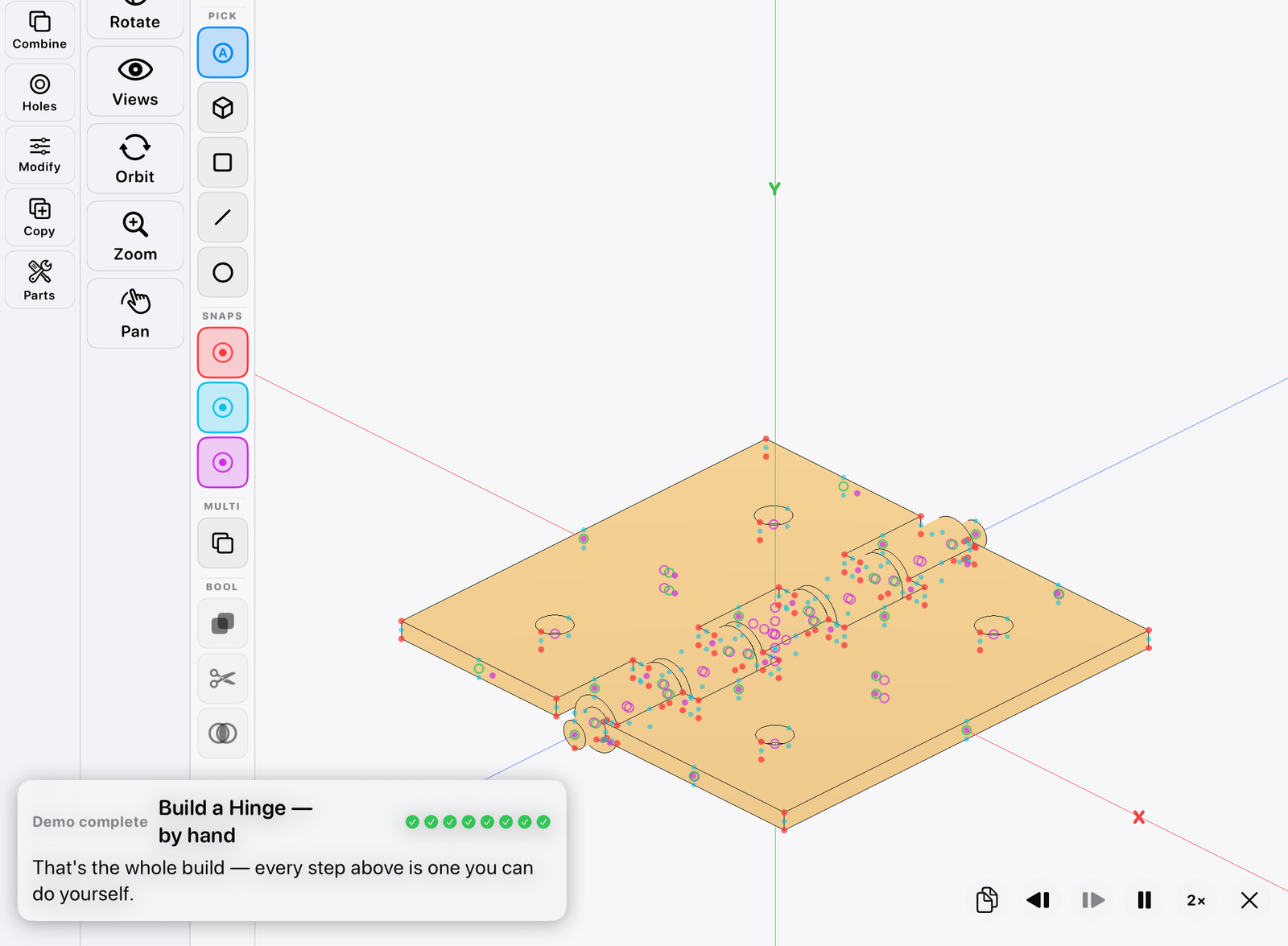Copy the demo script with clipboard icon
Image resolution: width=1288 pixels, height=946 pixels.
pyautogui.click(x=987, y=900)
